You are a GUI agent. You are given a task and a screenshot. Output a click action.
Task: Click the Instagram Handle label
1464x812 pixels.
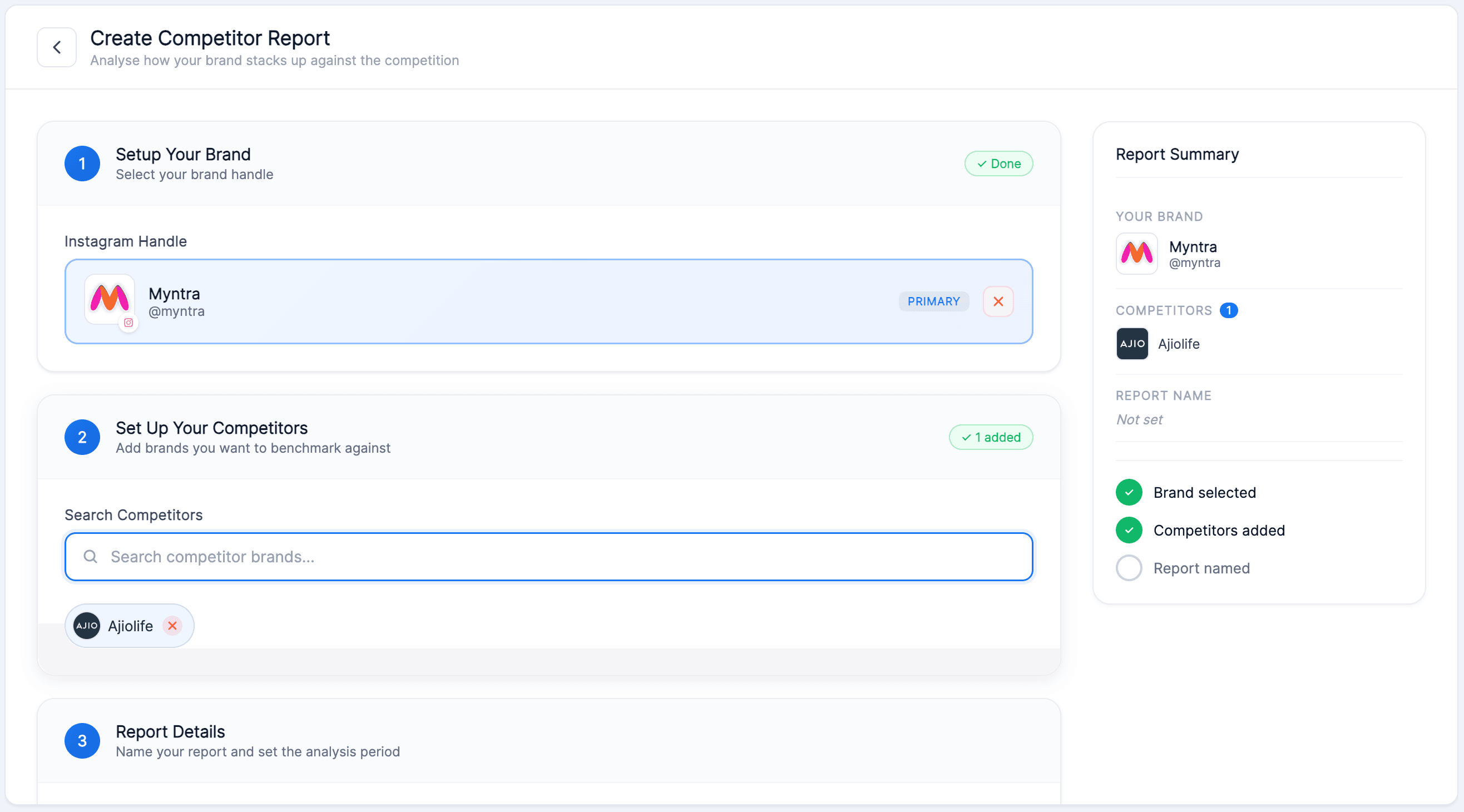(126, 241)
